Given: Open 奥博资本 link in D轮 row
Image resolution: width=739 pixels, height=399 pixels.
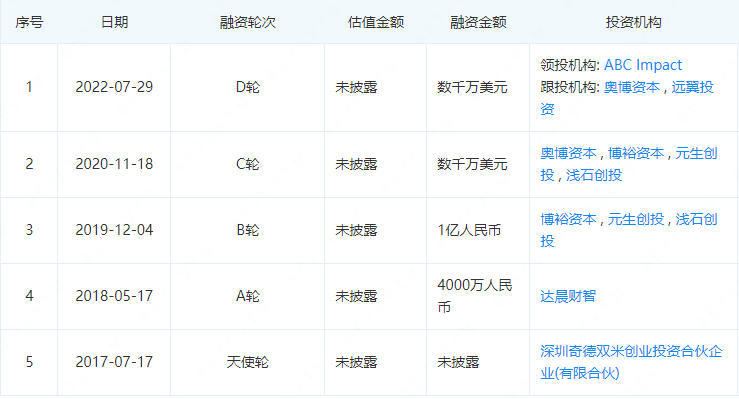Looking at the screenshot, I should coord(632,87).
